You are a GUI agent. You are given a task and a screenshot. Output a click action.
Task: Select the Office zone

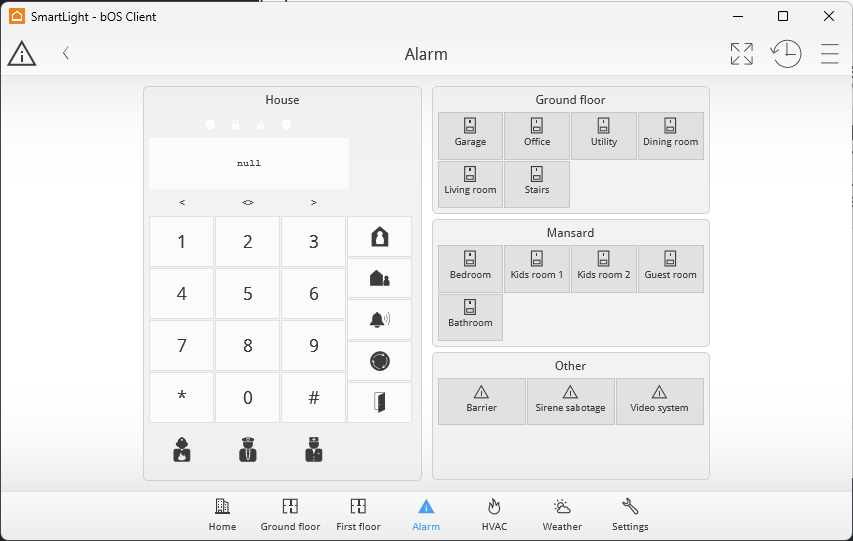click(537, 136)
